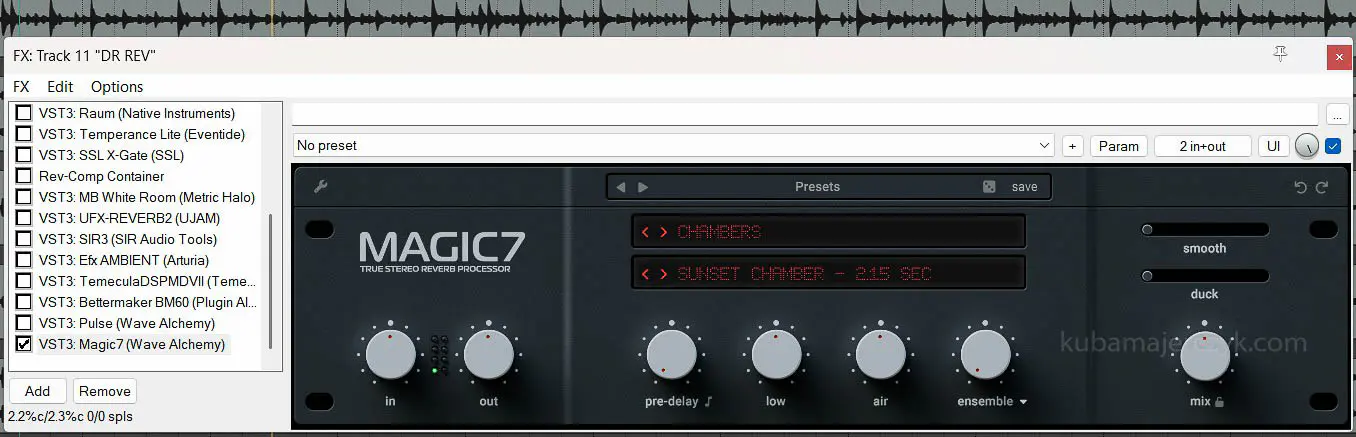Toggle the mix lock icon

[1219, 402]
